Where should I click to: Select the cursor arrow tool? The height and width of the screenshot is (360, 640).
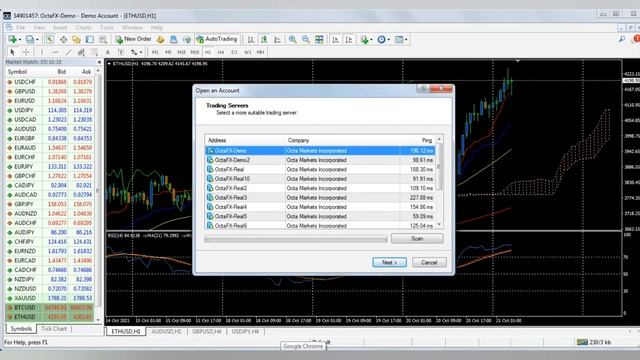[x=12, y=52]
